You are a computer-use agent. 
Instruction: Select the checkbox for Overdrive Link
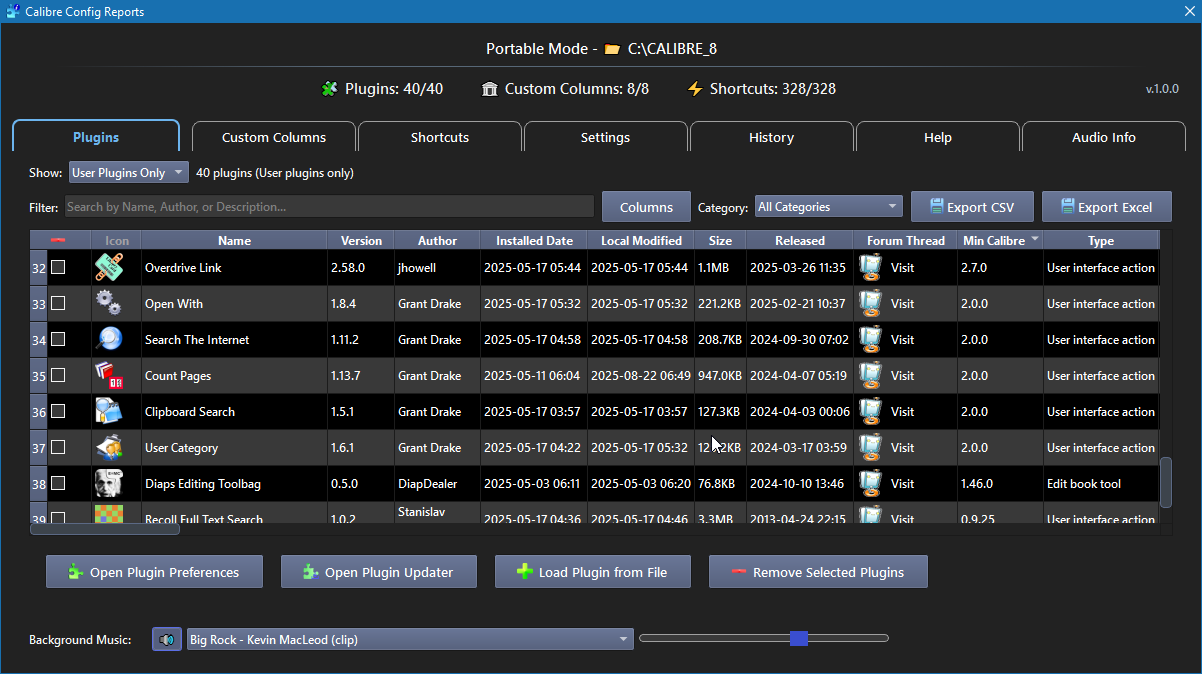point(58,267)
